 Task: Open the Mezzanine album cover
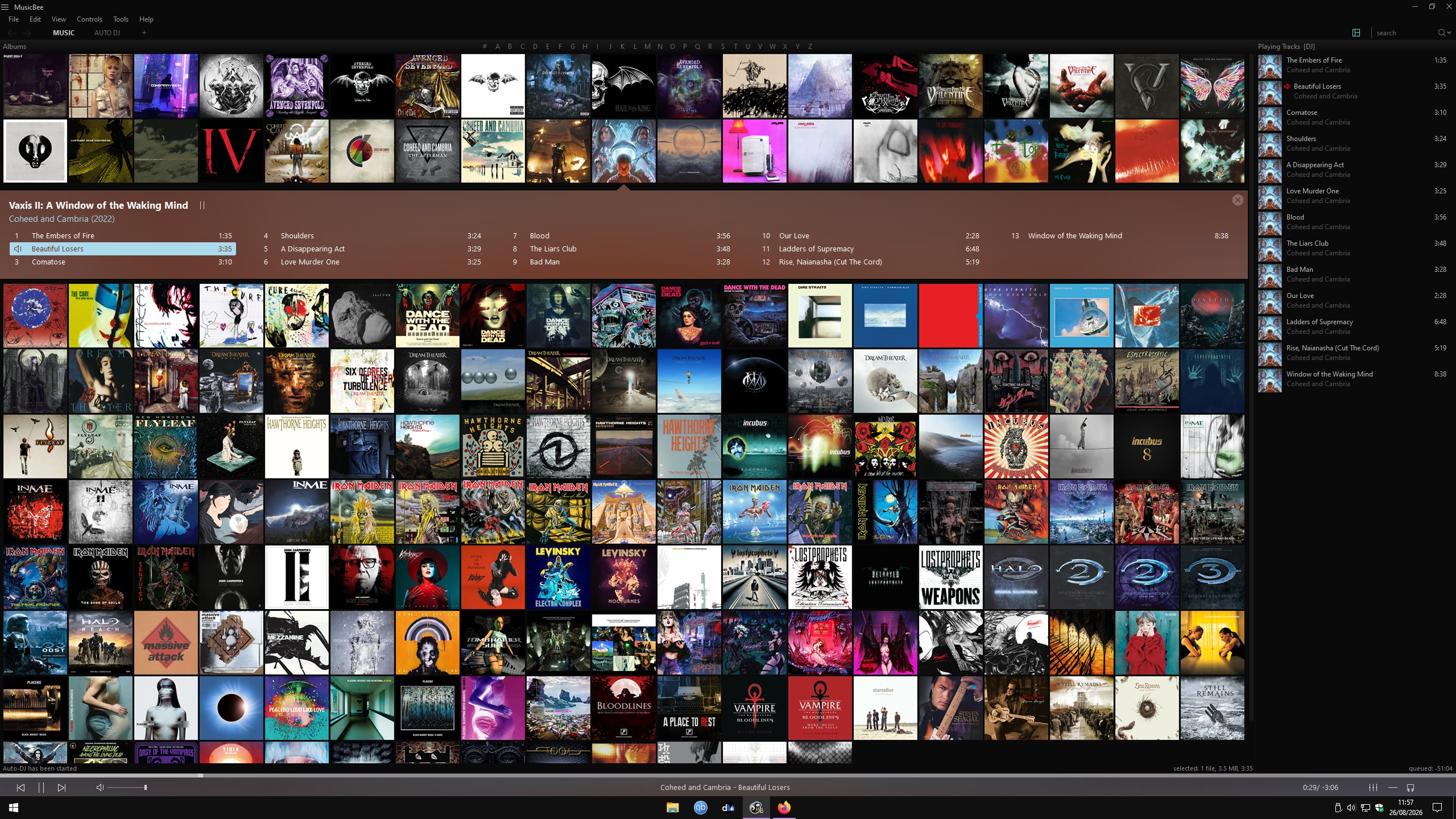[297, 643]
